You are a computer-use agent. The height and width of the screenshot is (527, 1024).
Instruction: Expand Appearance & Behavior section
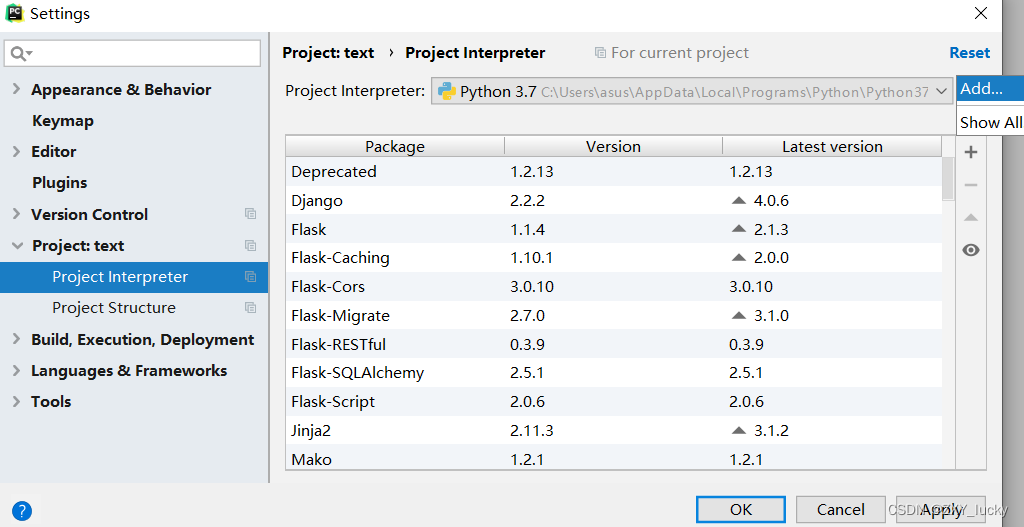(x=16, y=89)
